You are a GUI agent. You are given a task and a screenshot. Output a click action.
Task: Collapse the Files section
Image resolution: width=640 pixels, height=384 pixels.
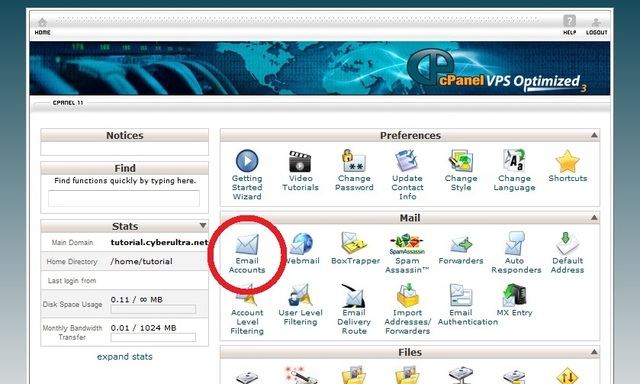click(x=594, y=352)
